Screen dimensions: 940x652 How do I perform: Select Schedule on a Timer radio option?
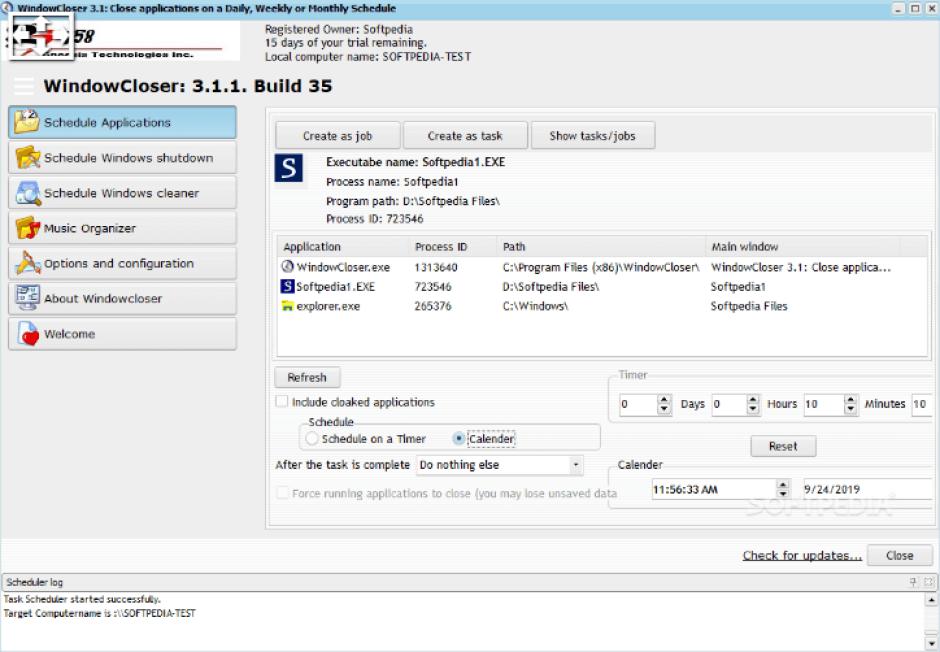311,439
